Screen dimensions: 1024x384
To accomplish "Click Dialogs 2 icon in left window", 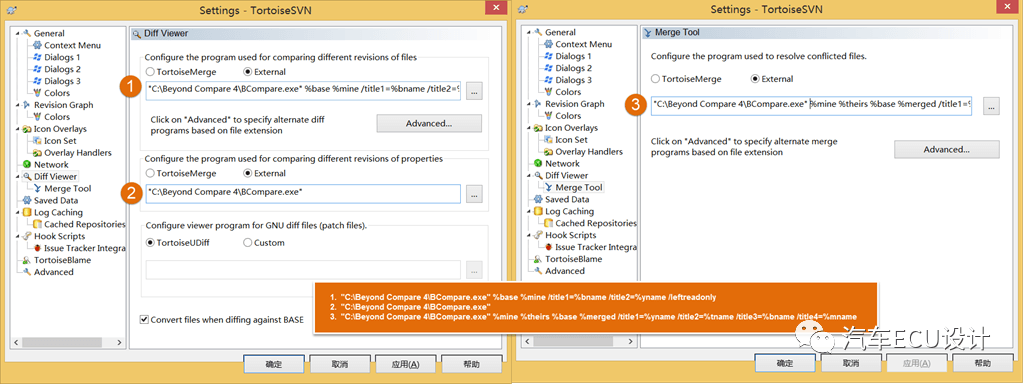I will tap(37, 69).
